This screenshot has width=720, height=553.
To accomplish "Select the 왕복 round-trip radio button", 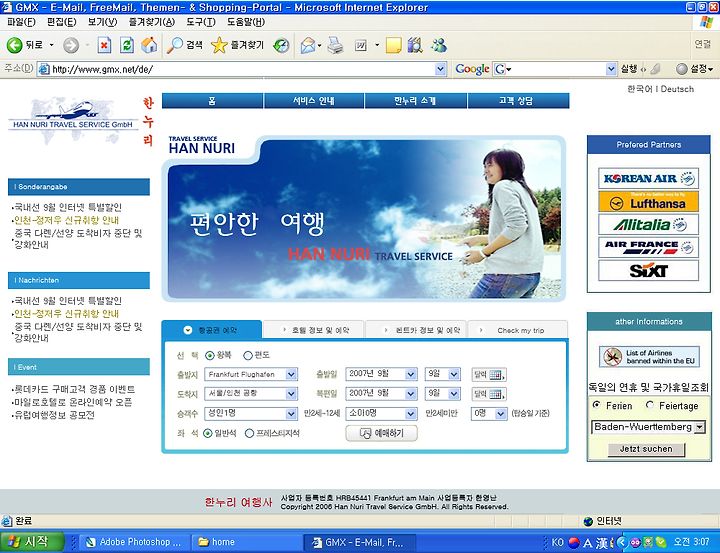I will click(x=210, y=356).
